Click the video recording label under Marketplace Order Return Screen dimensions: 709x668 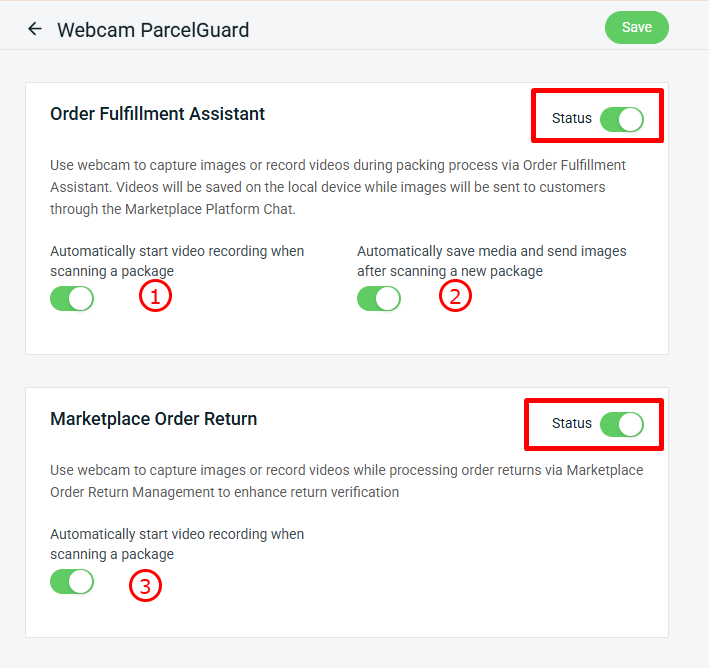(177, 544)
